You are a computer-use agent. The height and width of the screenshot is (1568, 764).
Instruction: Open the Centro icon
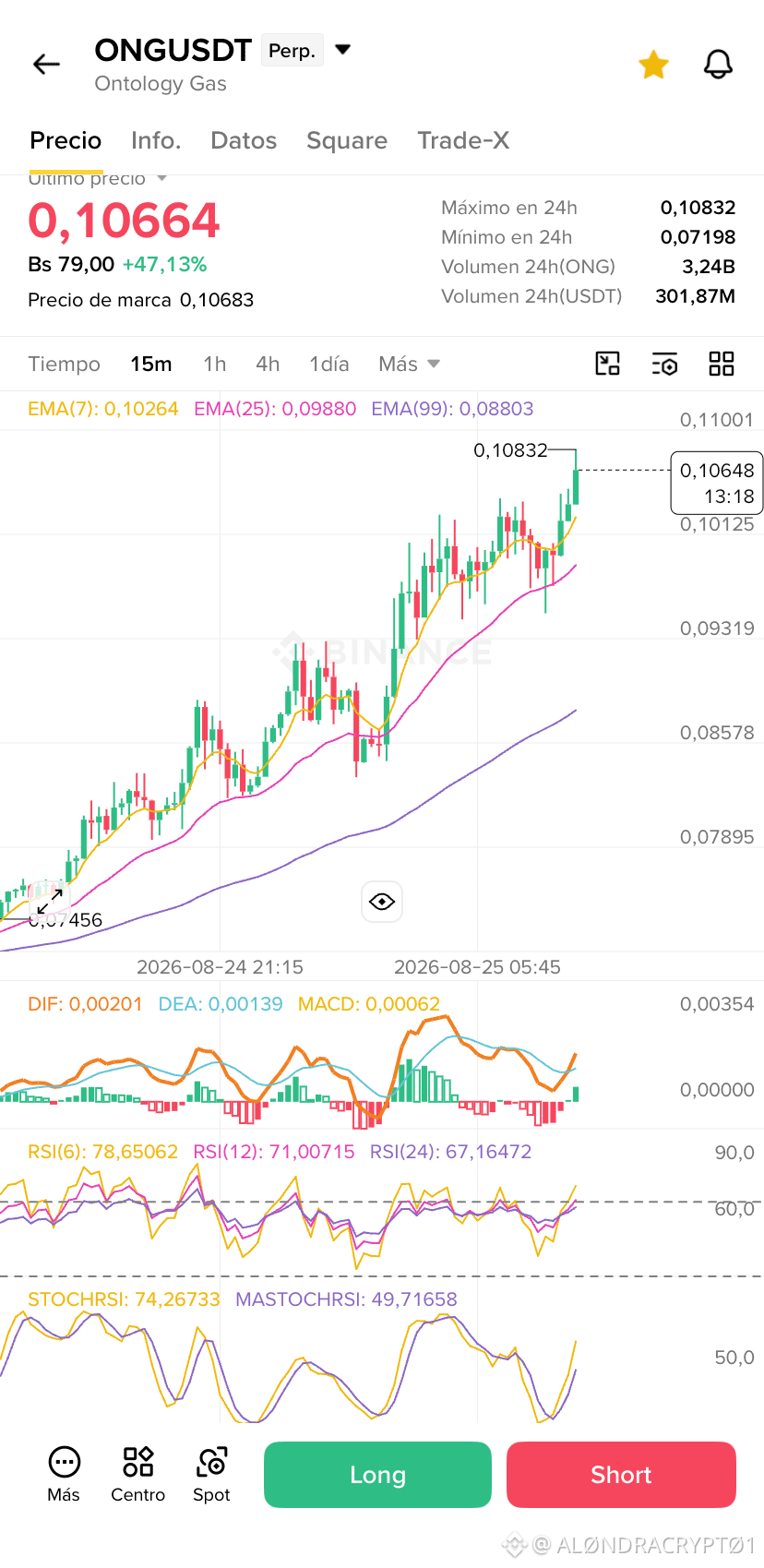pos(137,1475)
